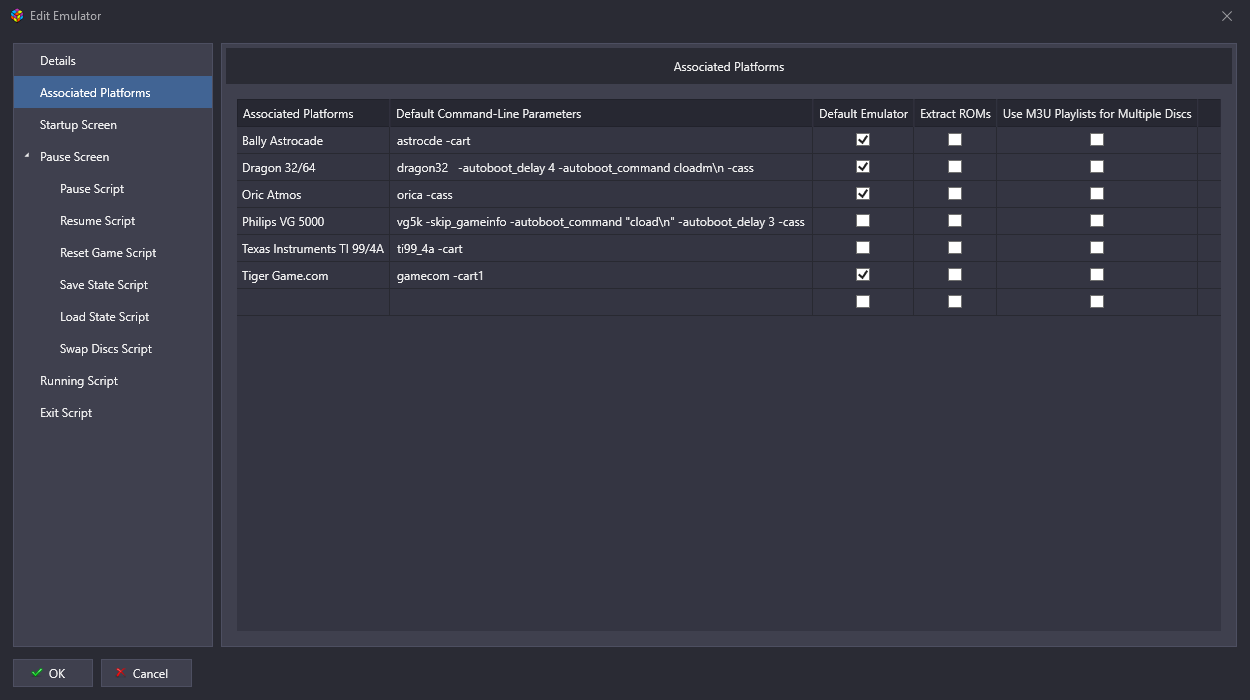Edit the 'gamecom -cart1' parameters cell

(601, 276)
